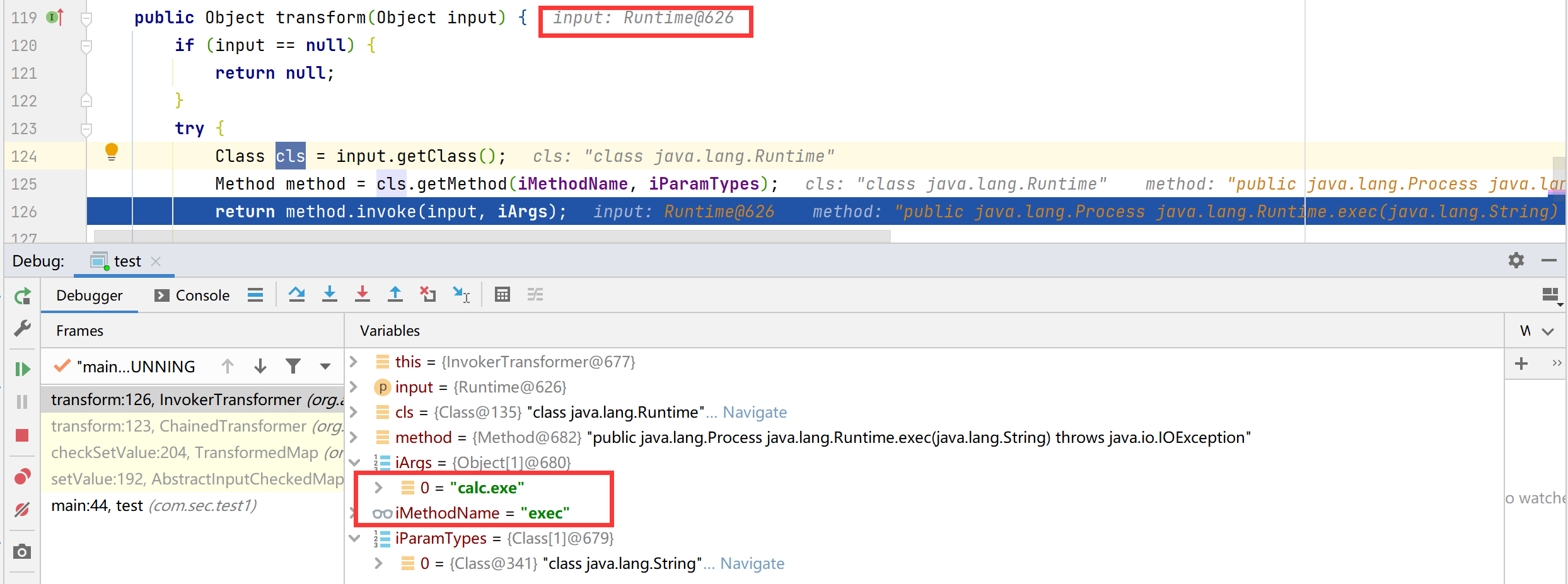Click the Frames panel header

click(80, 331)
